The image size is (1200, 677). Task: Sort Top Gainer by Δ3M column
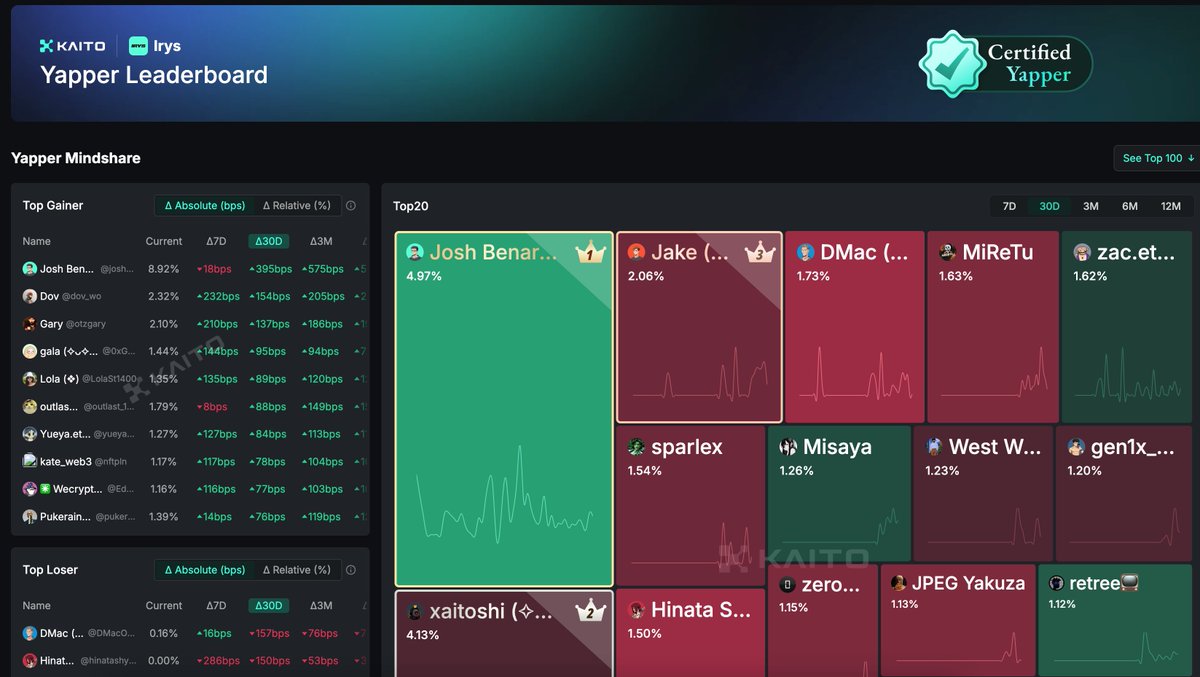pyautogui.click(x=321, y=241)
